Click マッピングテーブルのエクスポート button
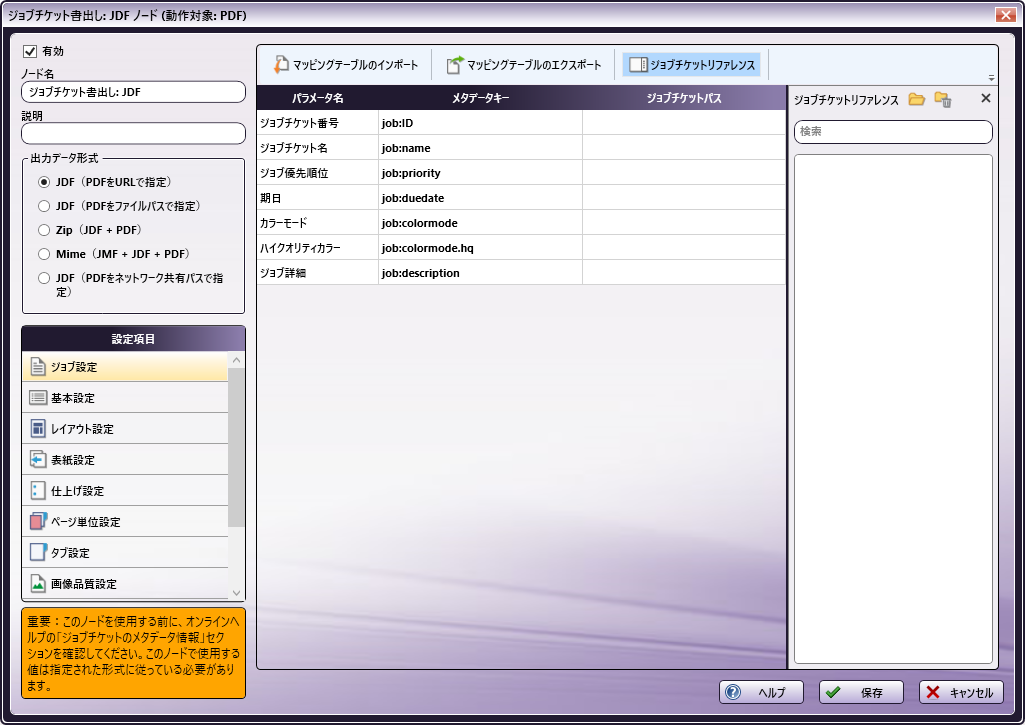Viewport: 1025px width, 725px height. (x=524, y=64)
